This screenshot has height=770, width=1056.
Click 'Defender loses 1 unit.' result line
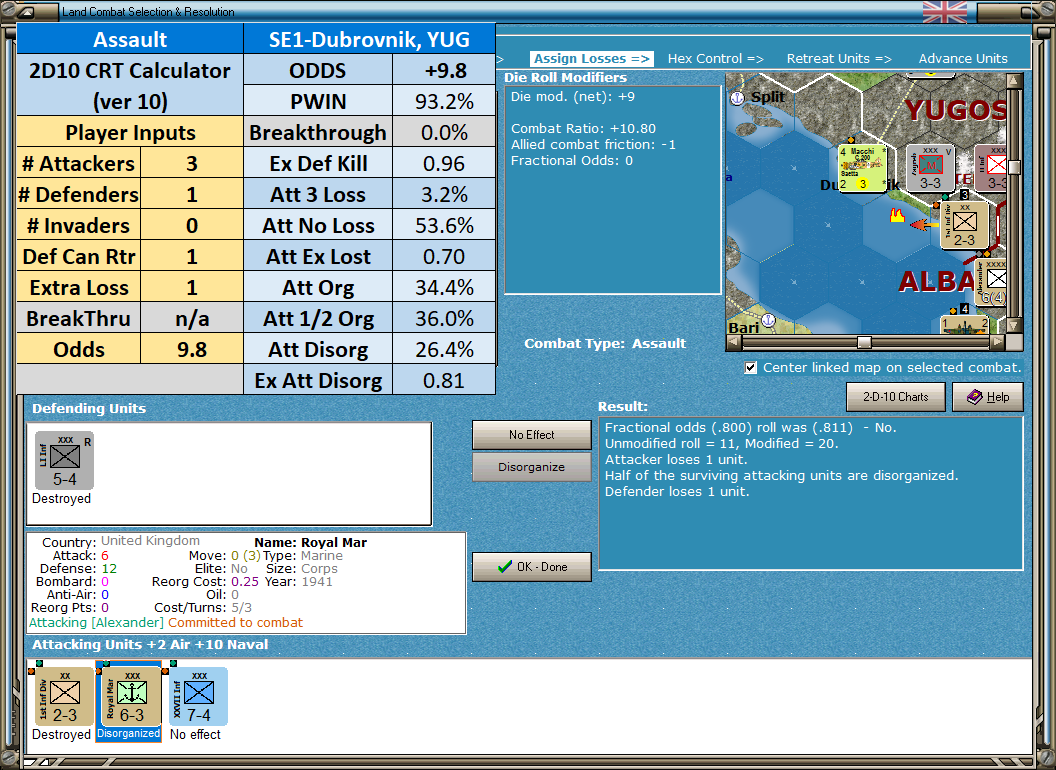click(x=677, y=492)
